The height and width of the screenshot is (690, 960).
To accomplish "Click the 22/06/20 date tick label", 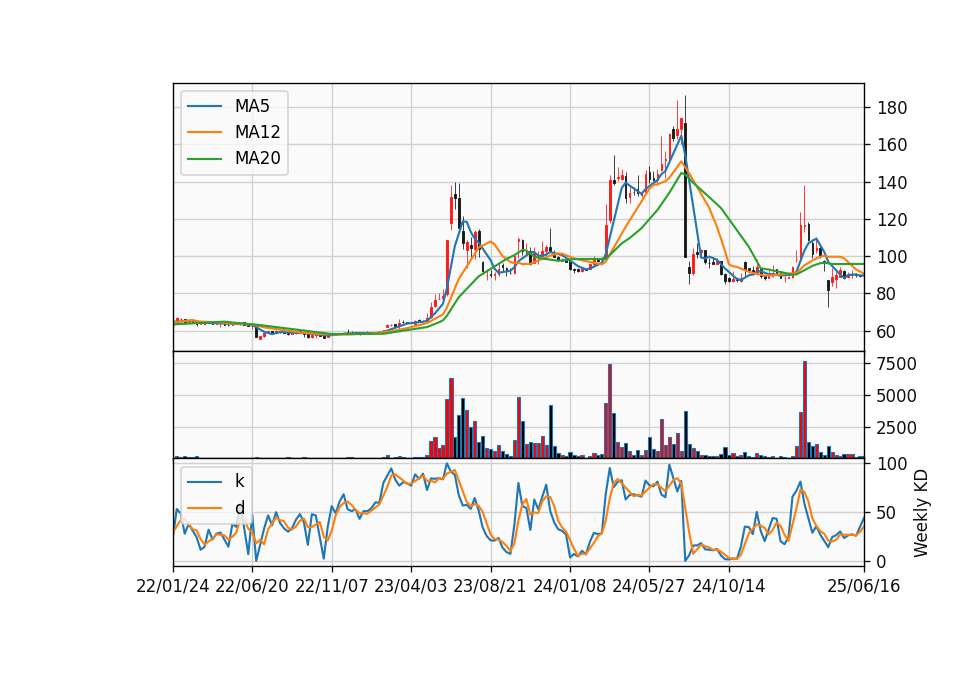I will (x=252, y=587).
